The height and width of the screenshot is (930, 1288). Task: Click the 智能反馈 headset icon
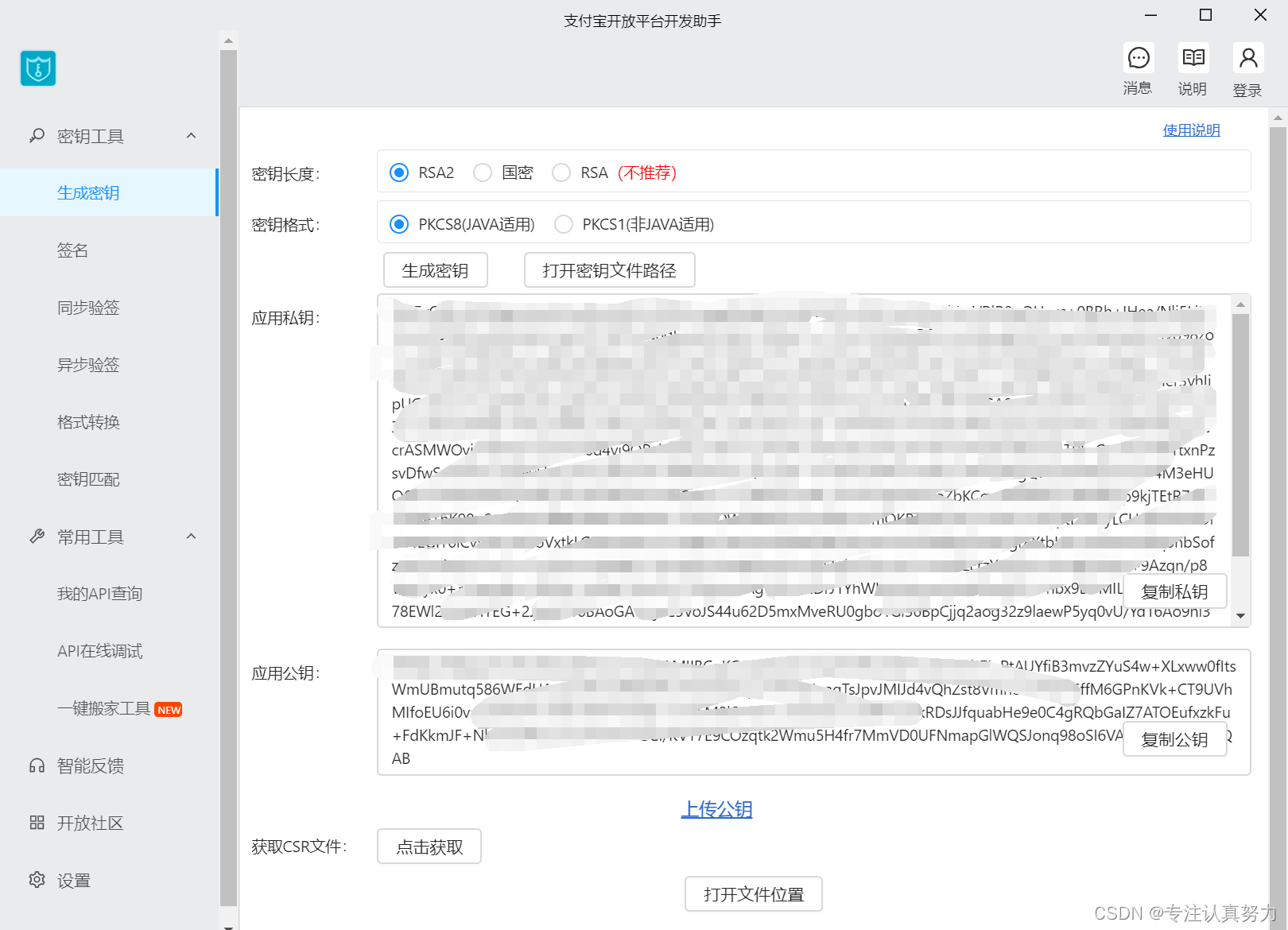click(x=37, y=765)
